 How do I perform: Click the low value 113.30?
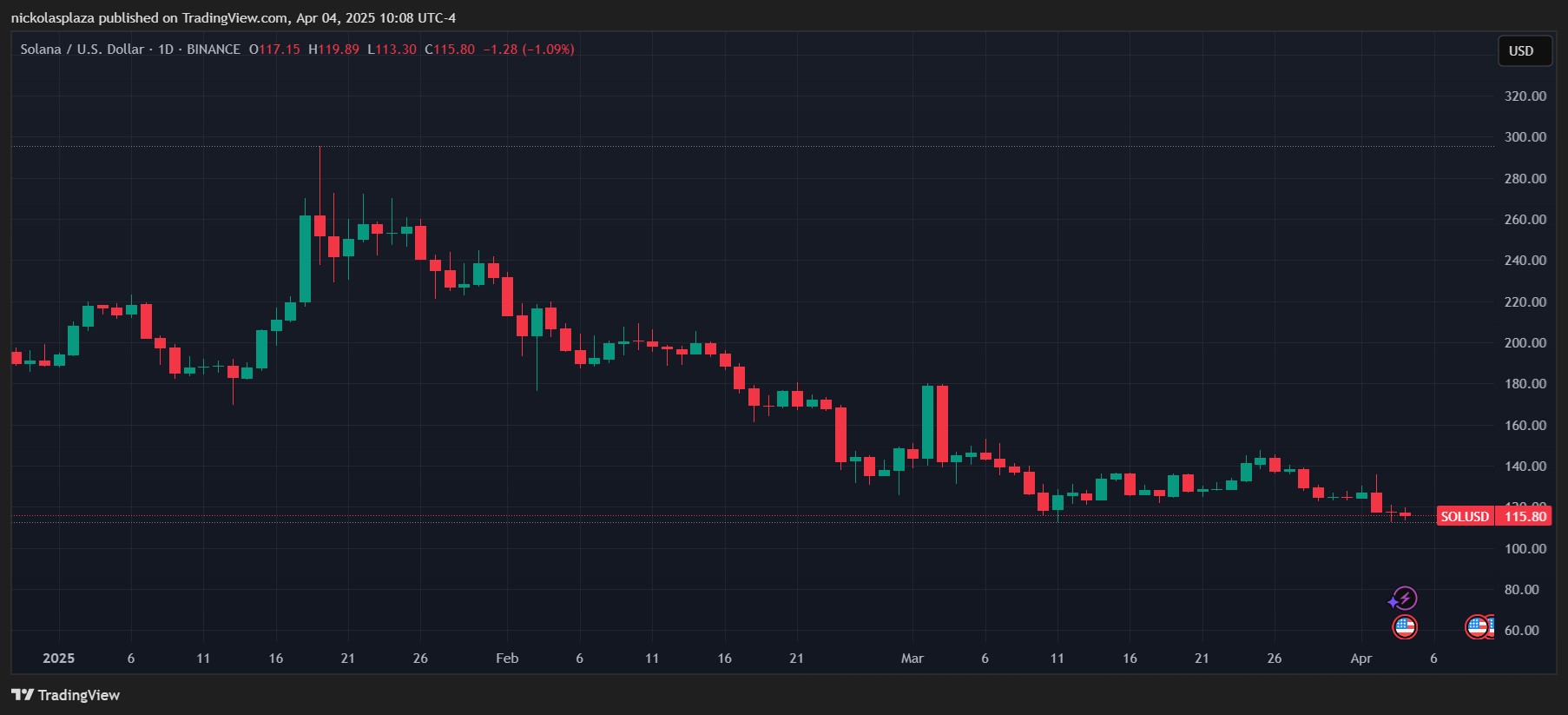[x=396, y=50]
